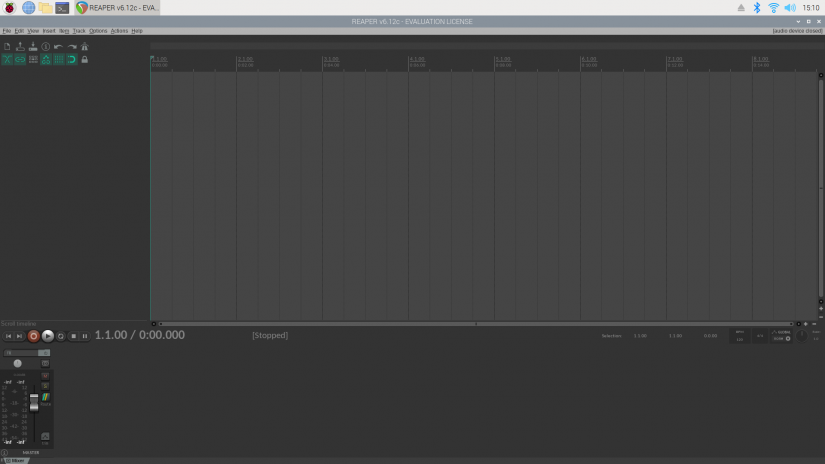The width and height of the screenshot is (825, 464).
Task: Open the master envelope trim button
Action: click(45, 438)
